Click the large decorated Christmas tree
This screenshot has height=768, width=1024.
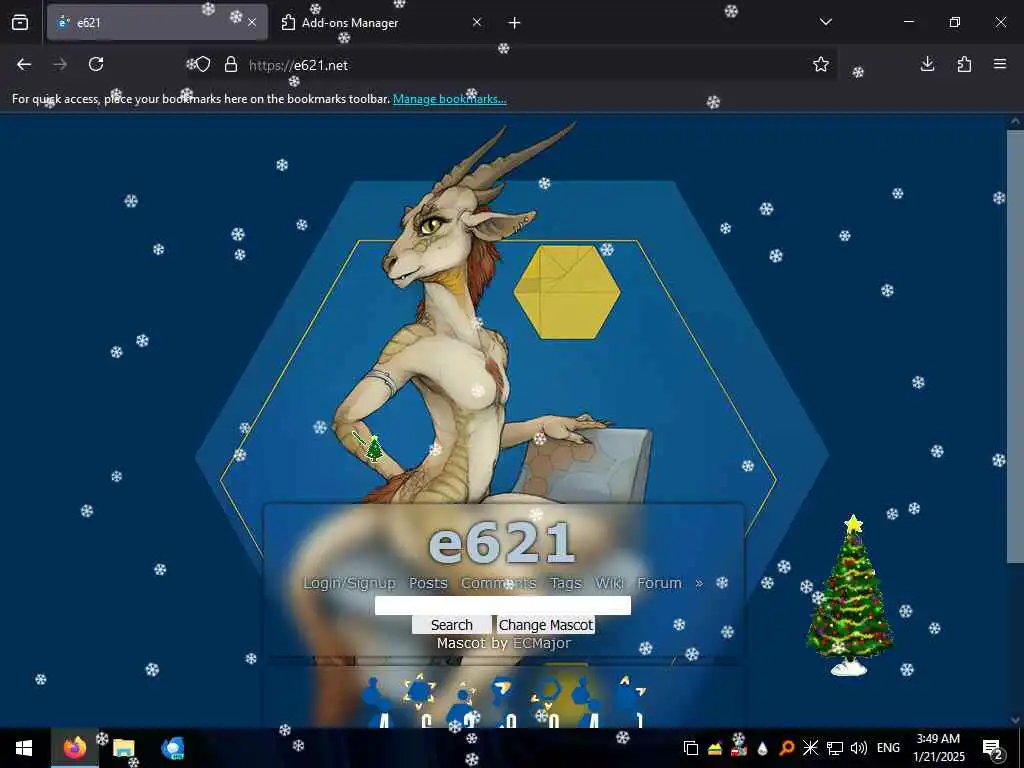850,595
